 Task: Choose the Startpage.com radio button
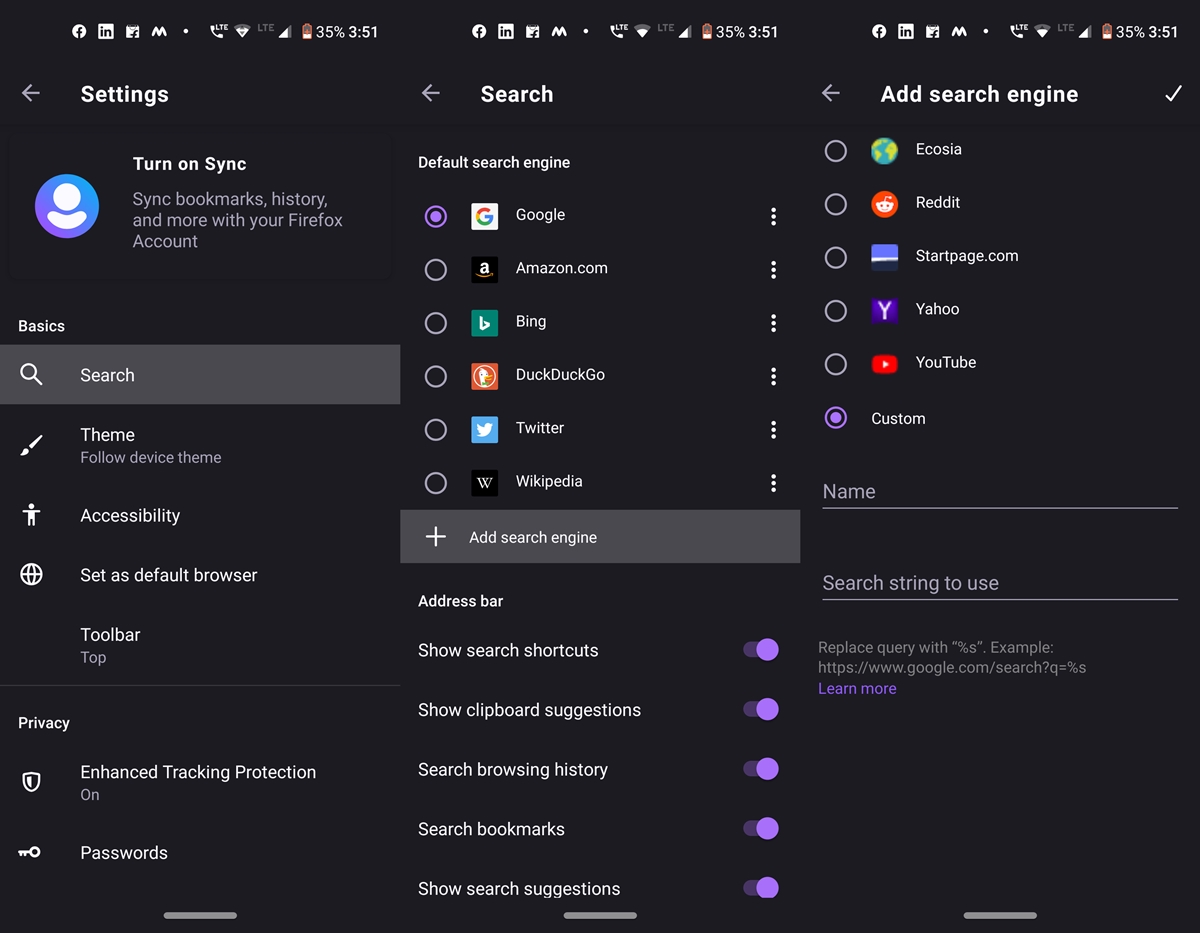click(836, 257)
